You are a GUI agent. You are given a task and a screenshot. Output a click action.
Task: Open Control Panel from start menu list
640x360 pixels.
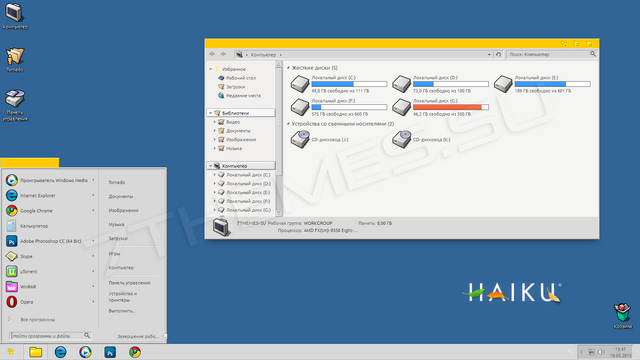(129, 282)
